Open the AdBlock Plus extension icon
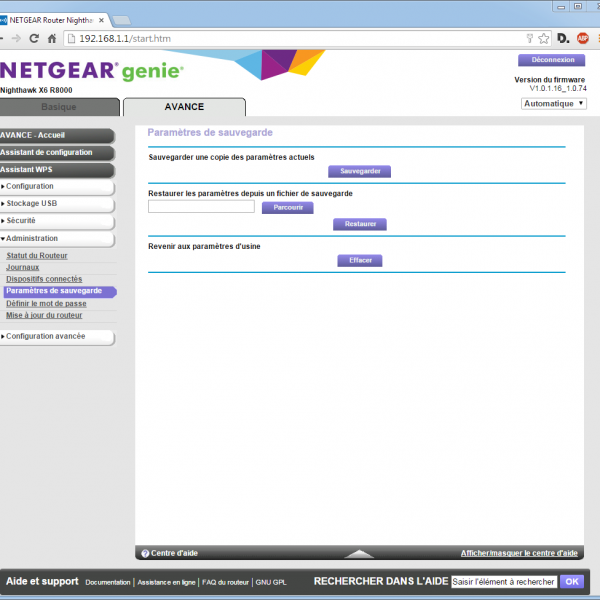This screenshot has height=600, width=600. coord(583,39)
